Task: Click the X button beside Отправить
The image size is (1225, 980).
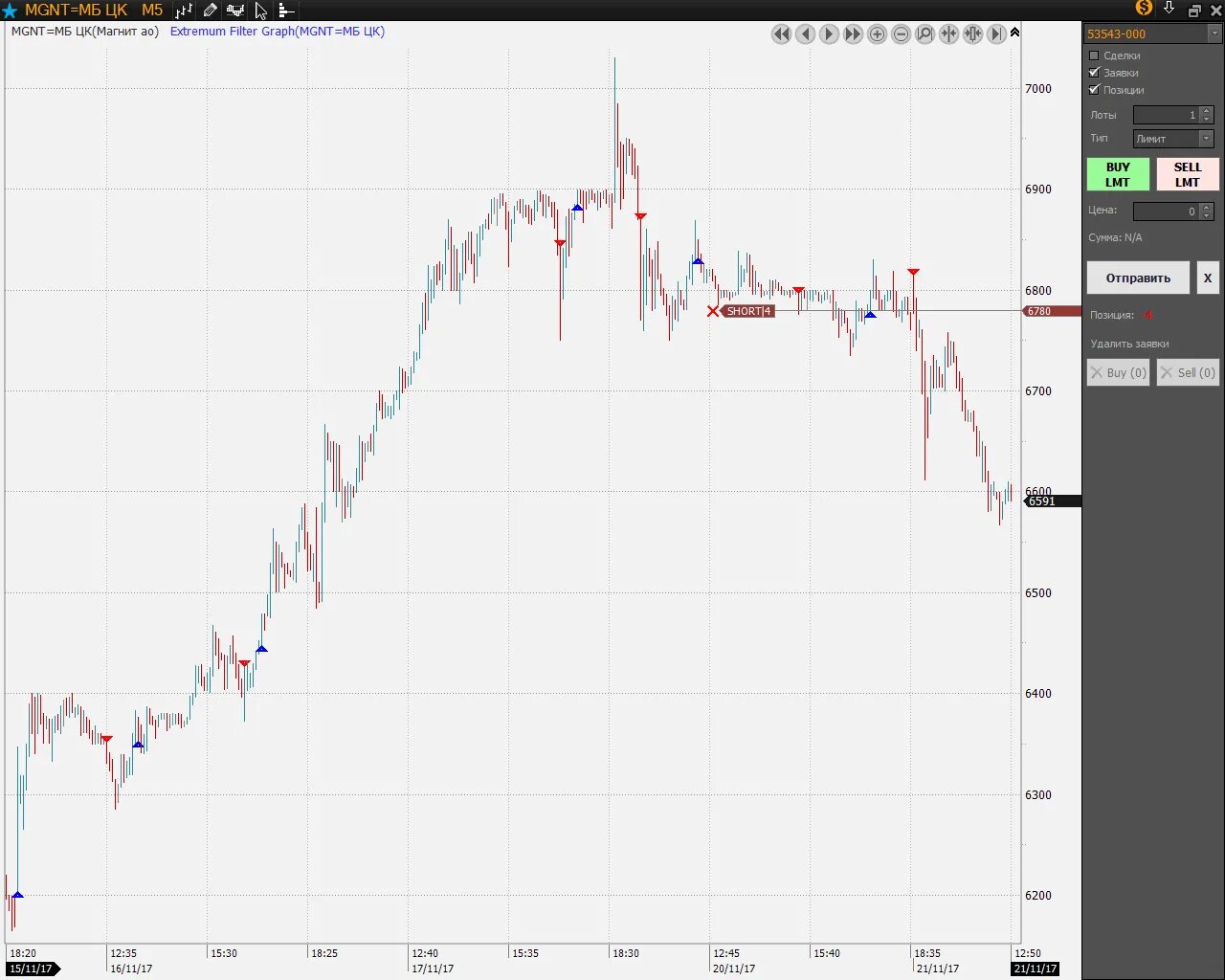Action: (x=1208, y=278)
